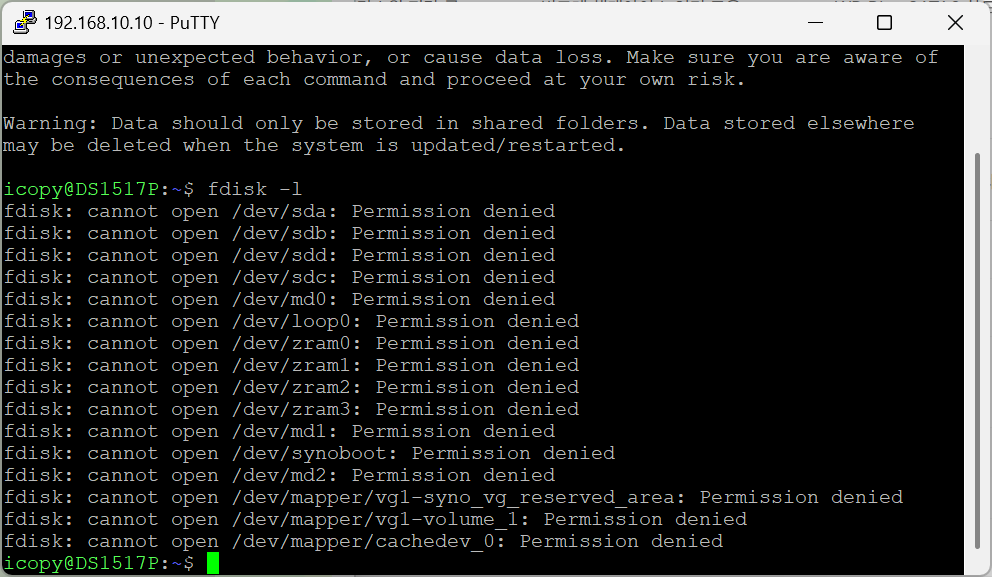
Task: Click the vertical scrollbar thumb
Action: pyautogui.click(x=977, y=351)
